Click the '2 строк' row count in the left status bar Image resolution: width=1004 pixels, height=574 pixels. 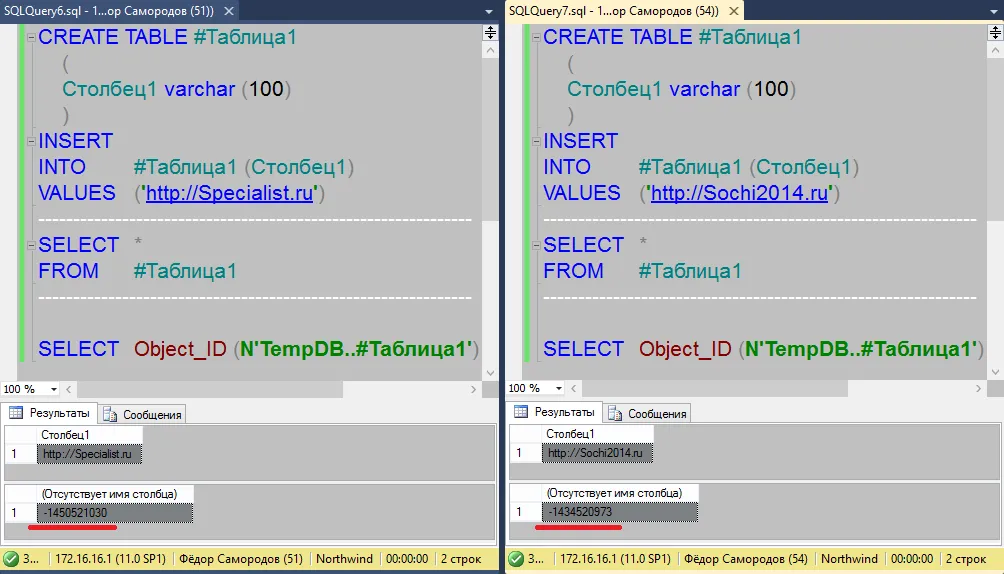click(x=461, y=559)
